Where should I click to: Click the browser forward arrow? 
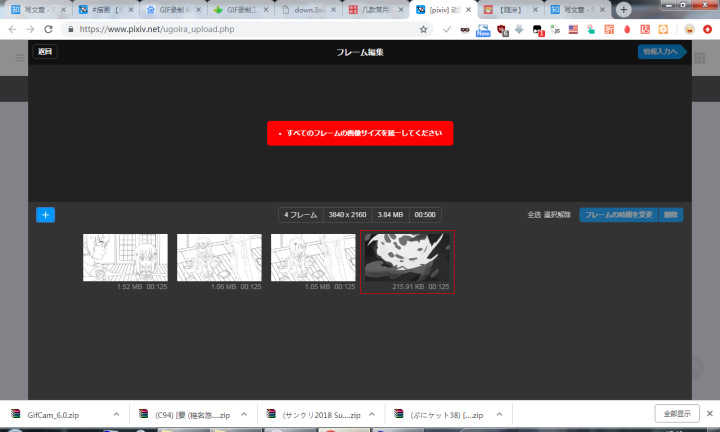(30, 29)
